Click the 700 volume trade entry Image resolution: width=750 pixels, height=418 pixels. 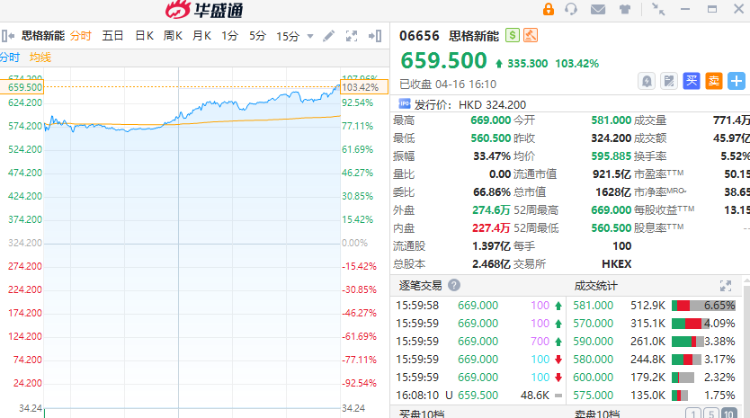[540, 341]
